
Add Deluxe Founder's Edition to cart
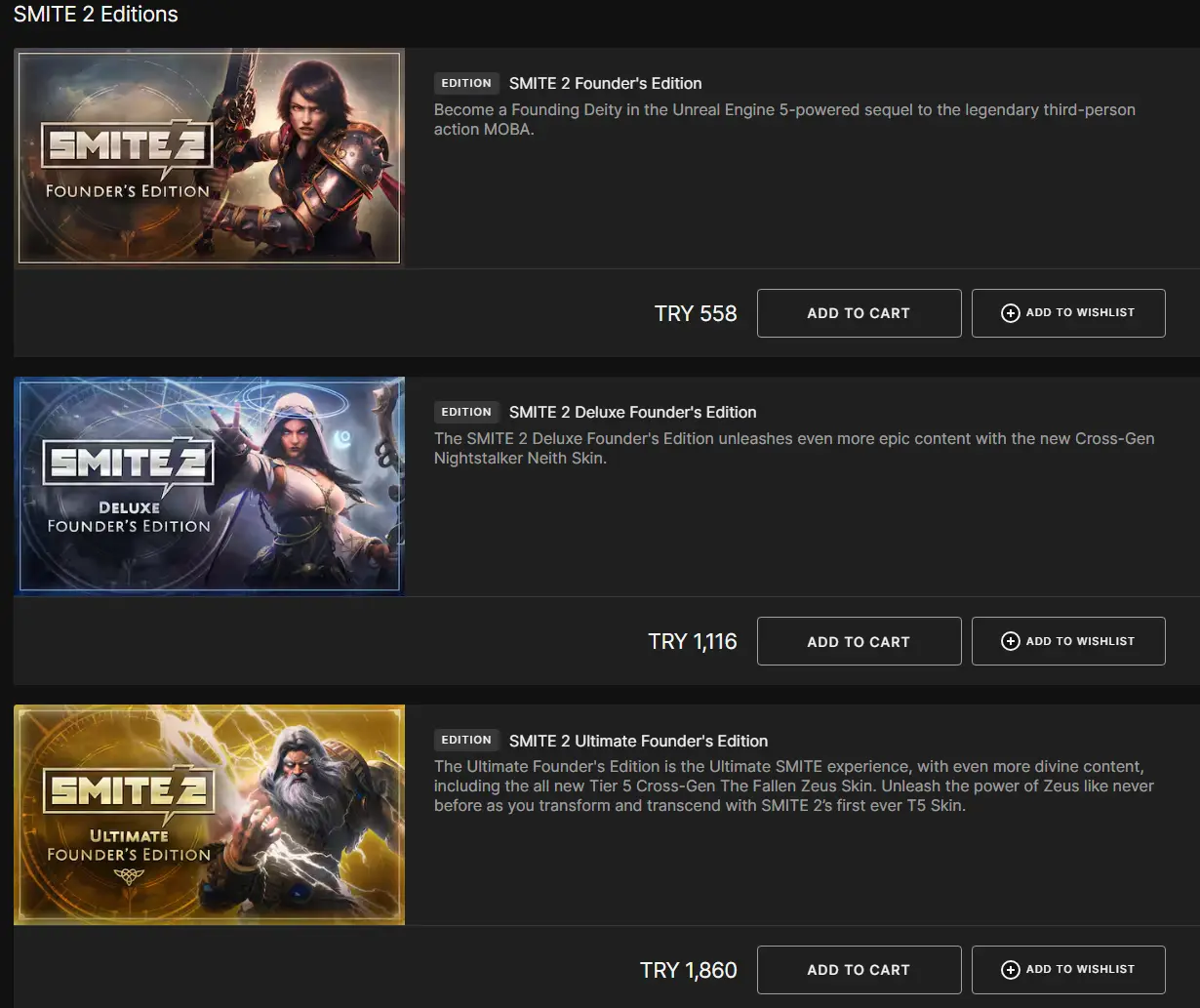click(859, 641)
